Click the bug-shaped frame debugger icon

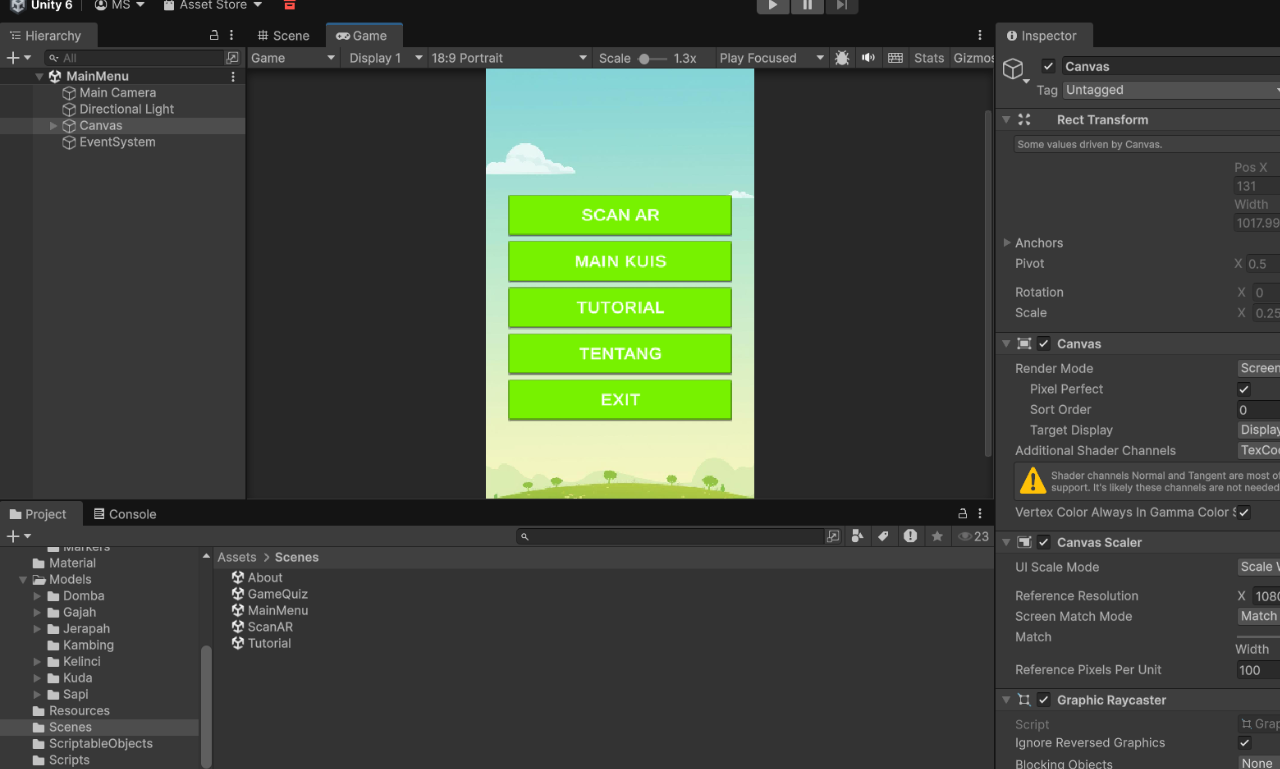click(842, 58)
